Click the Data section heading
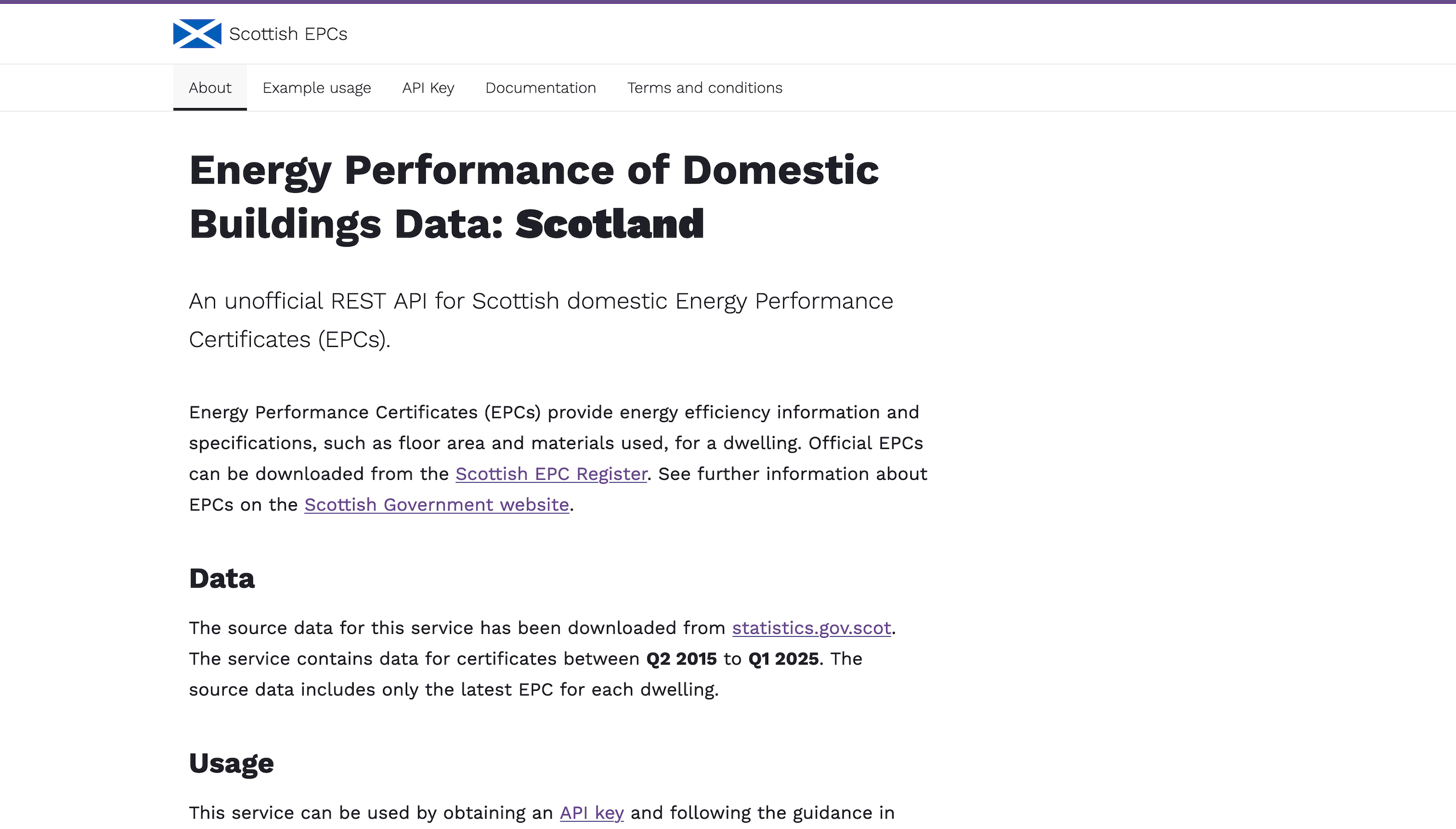The width and height of the screenshot is (1456, 829). pyautogui.click(x=221, y=578)
